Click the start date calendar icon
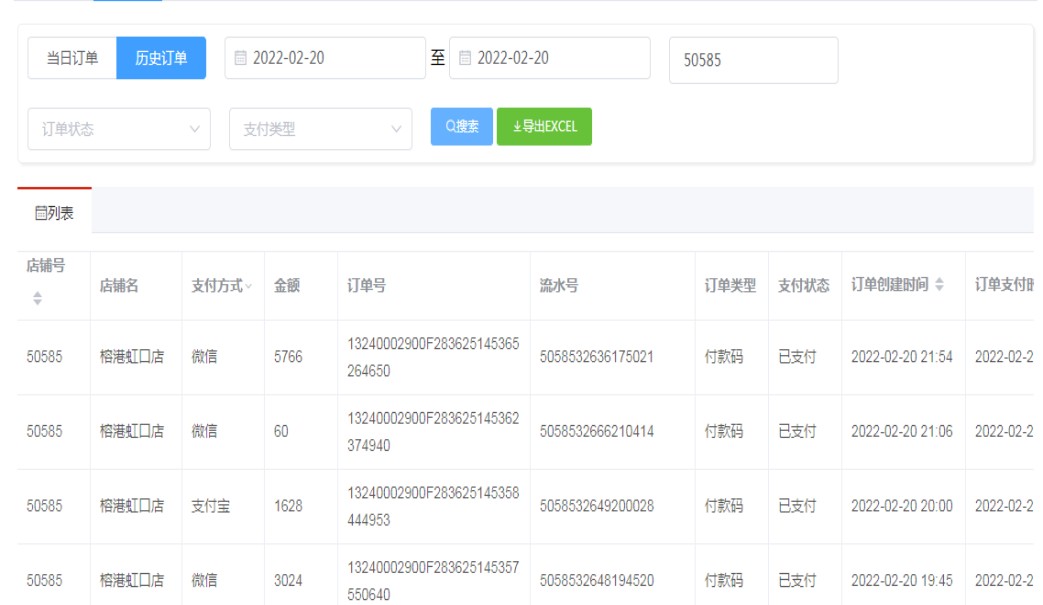This screenshot has height=605, width=1043. coord(240,59)
